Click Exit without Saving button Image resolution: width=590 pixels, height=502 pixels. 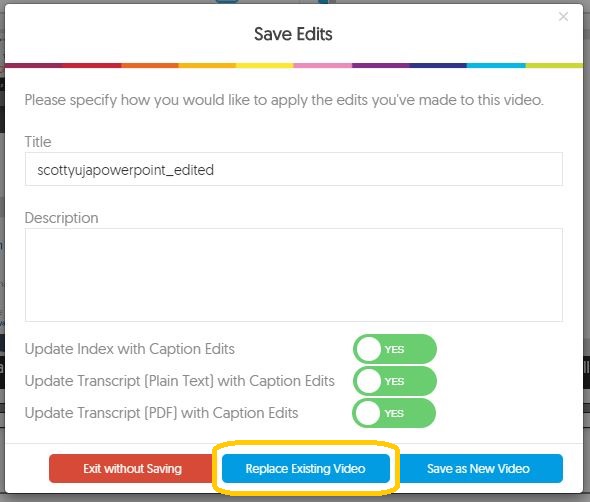click(132, 469)
